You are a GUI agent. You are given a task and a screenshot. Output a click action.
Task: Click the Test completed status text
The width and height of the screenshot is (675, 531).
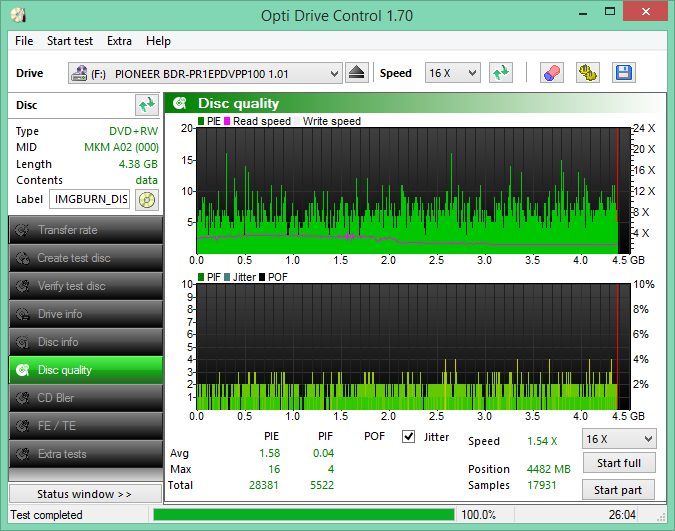[46, 515]
